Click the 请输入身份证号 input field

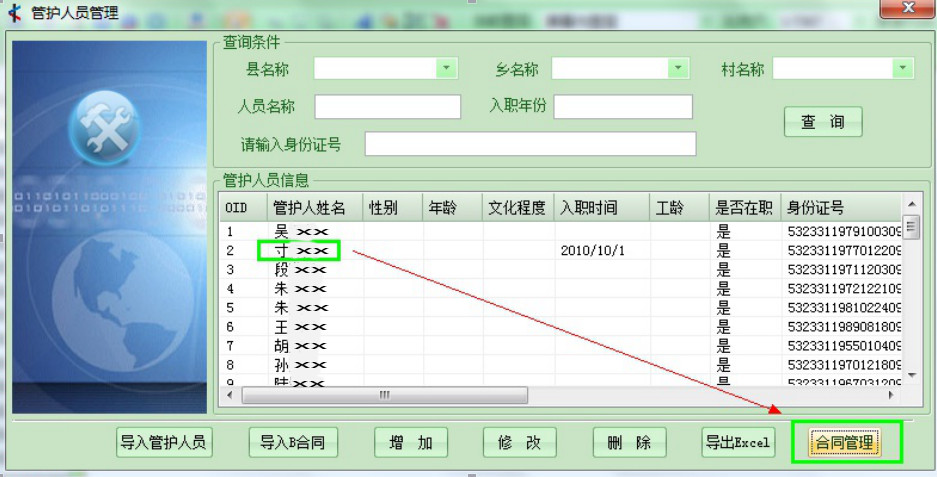pyautogui.click(x=530, y=144)
